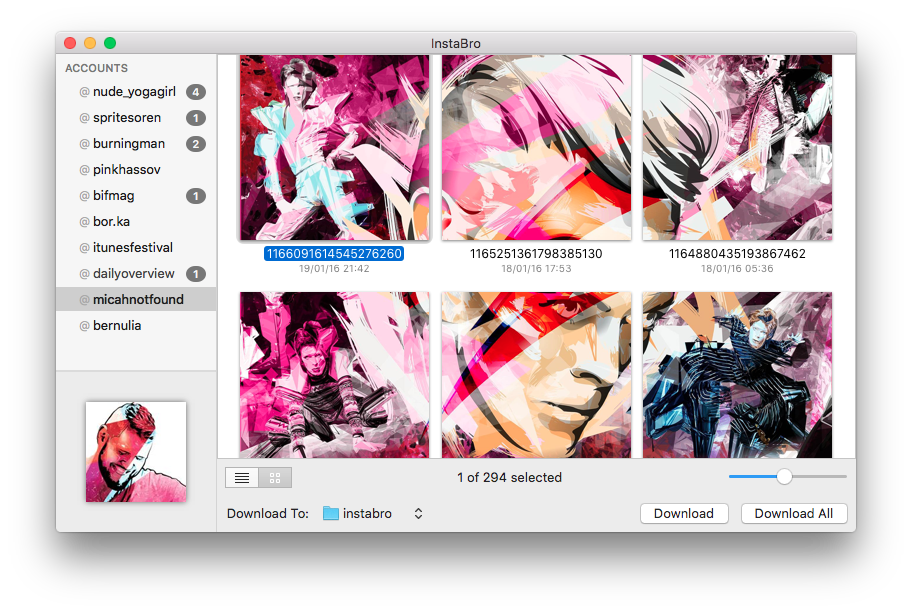Minimize the InstaBro window

point(90,43)
